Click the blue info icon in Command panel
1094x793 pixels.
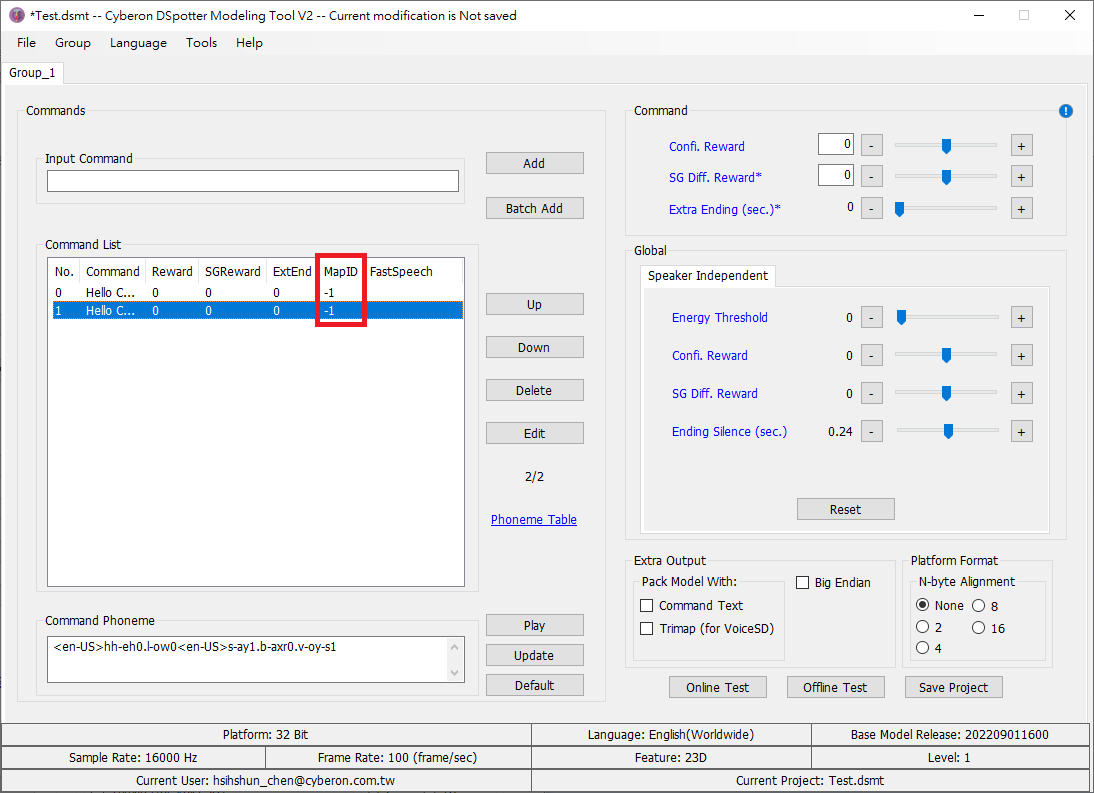click(x=1065, y=111)
